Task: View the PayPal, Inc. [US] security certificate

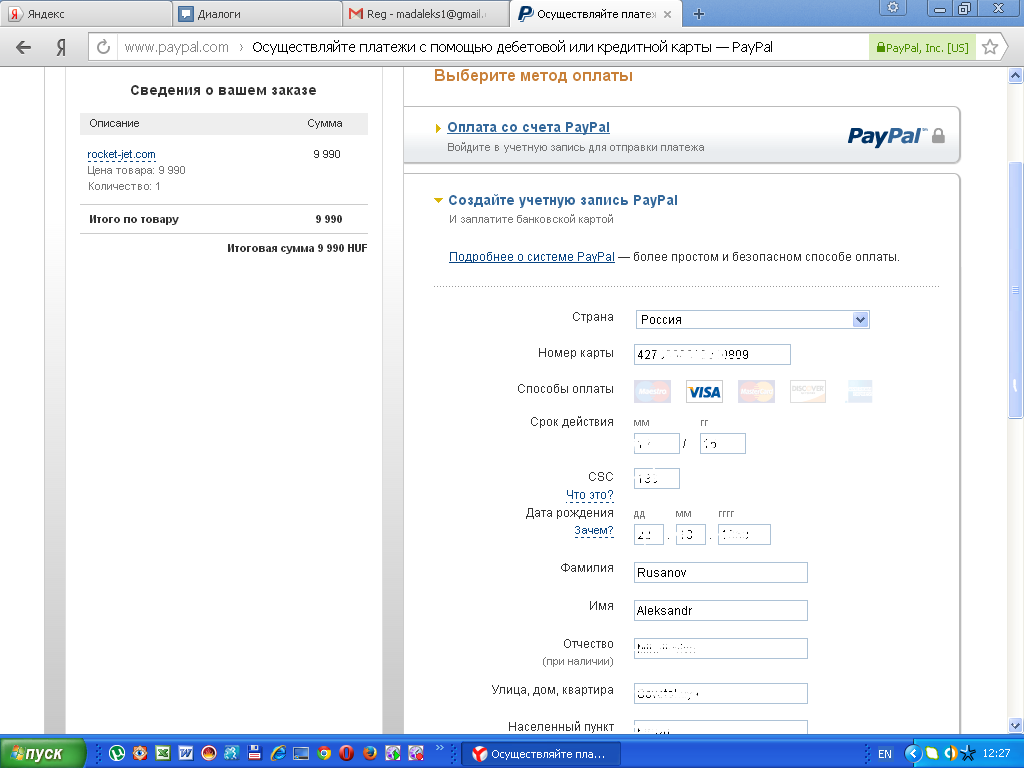Action: coord(922,48)
